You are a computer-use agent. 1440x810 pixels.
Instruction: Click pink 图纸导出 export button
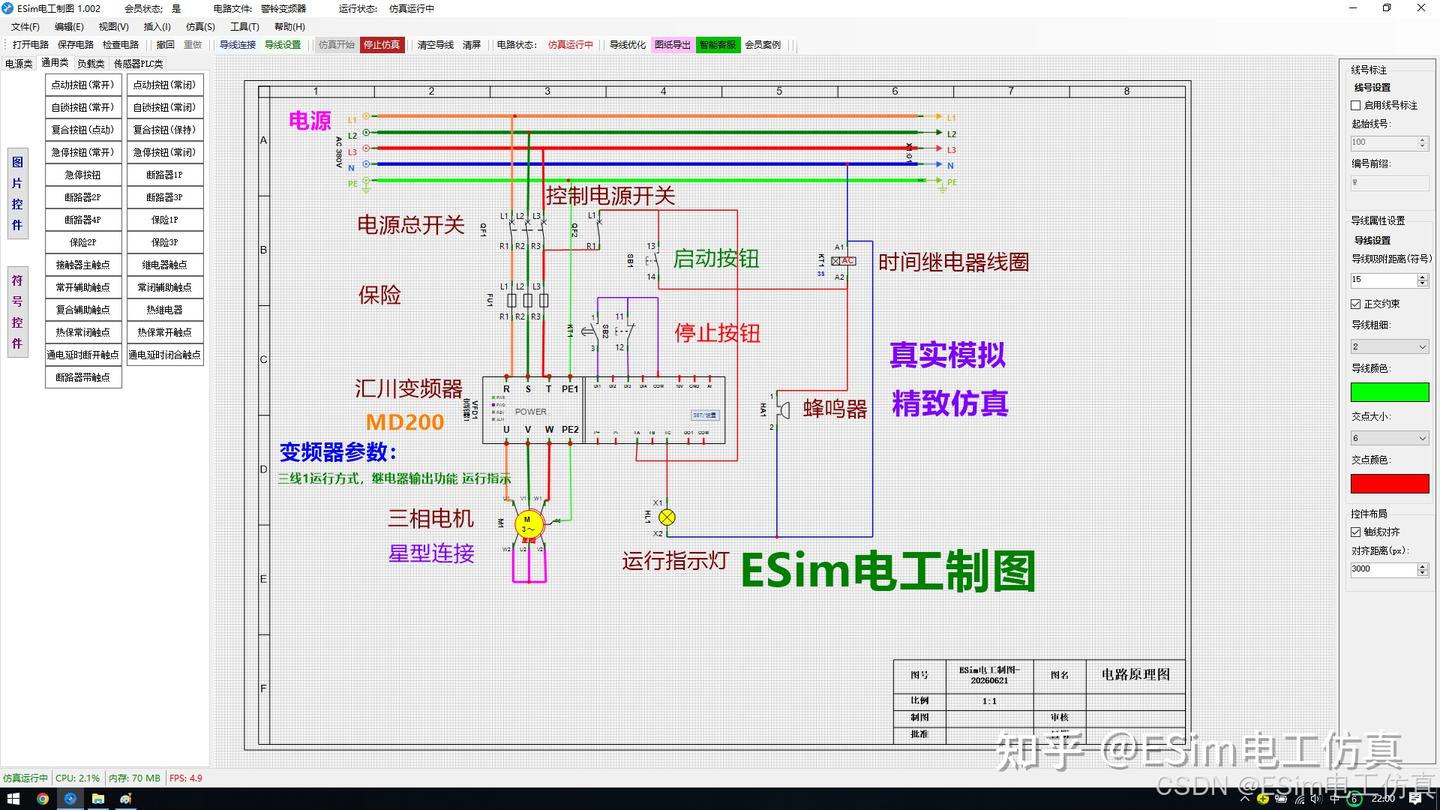click(x=673, y=45)
